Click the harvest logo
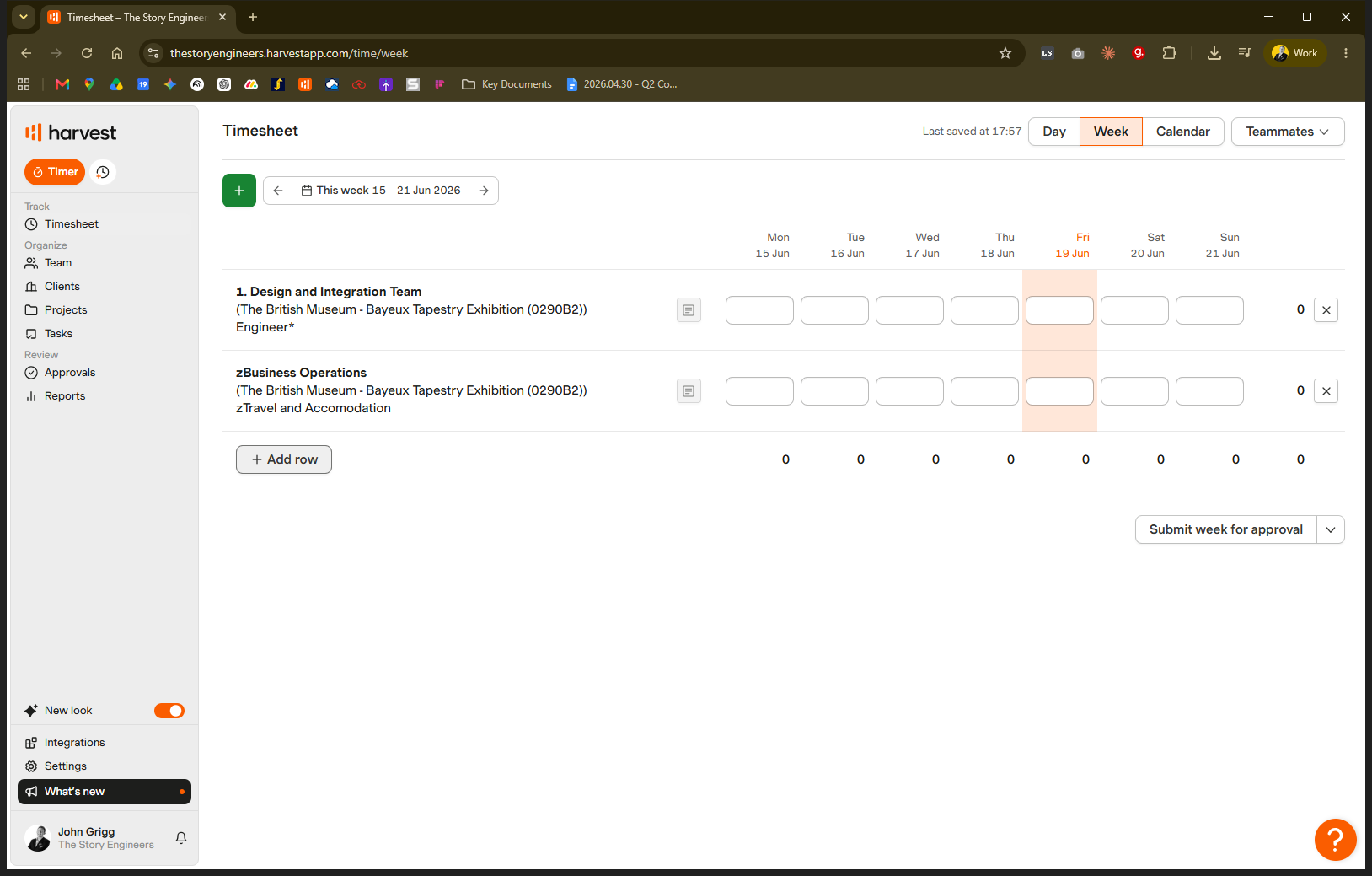The width and height of the screenshot is (1372, 876). 71,132
